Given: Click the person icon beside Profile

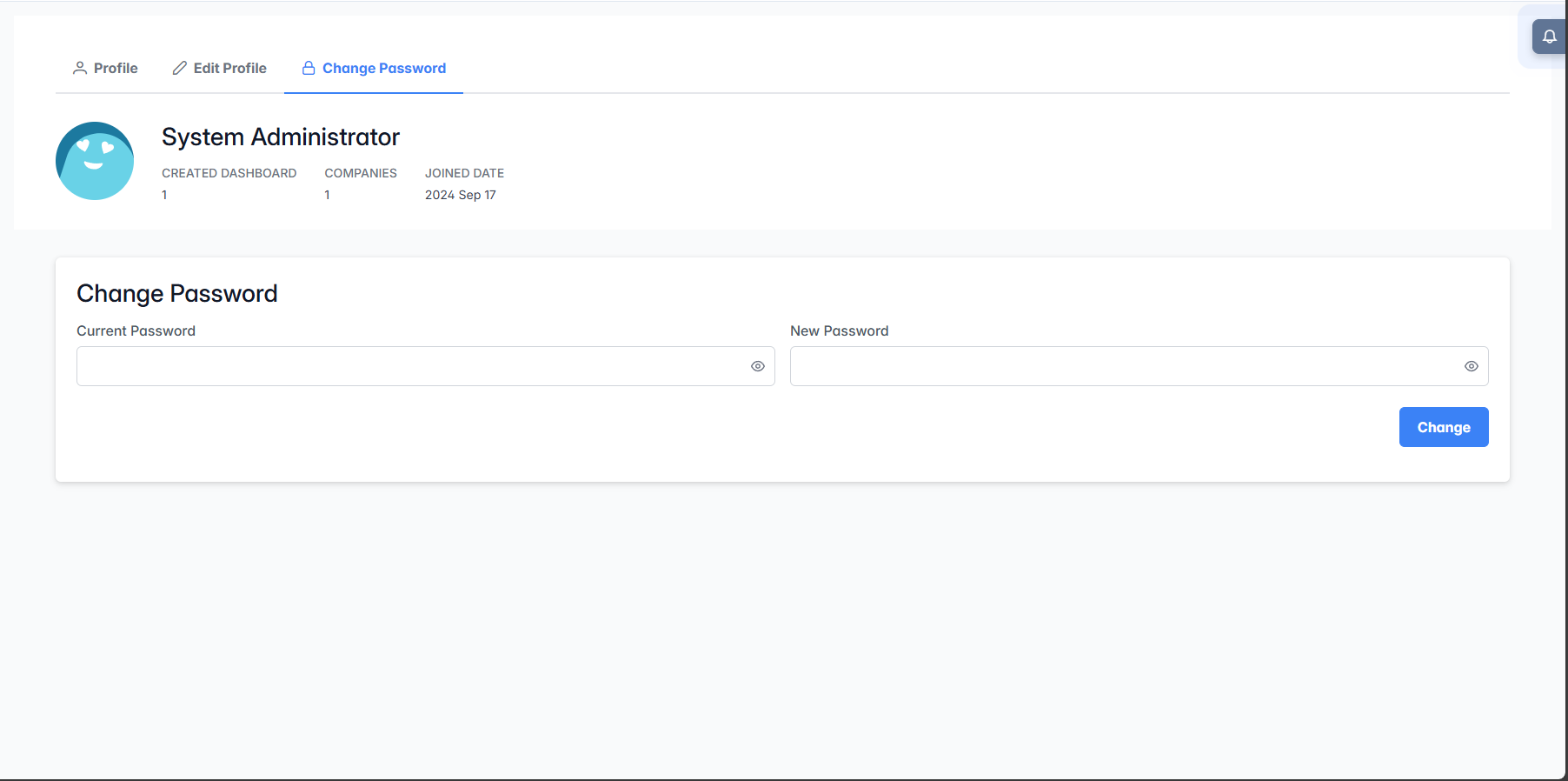Looking at the screenshot, I should (x=80, y=68).
